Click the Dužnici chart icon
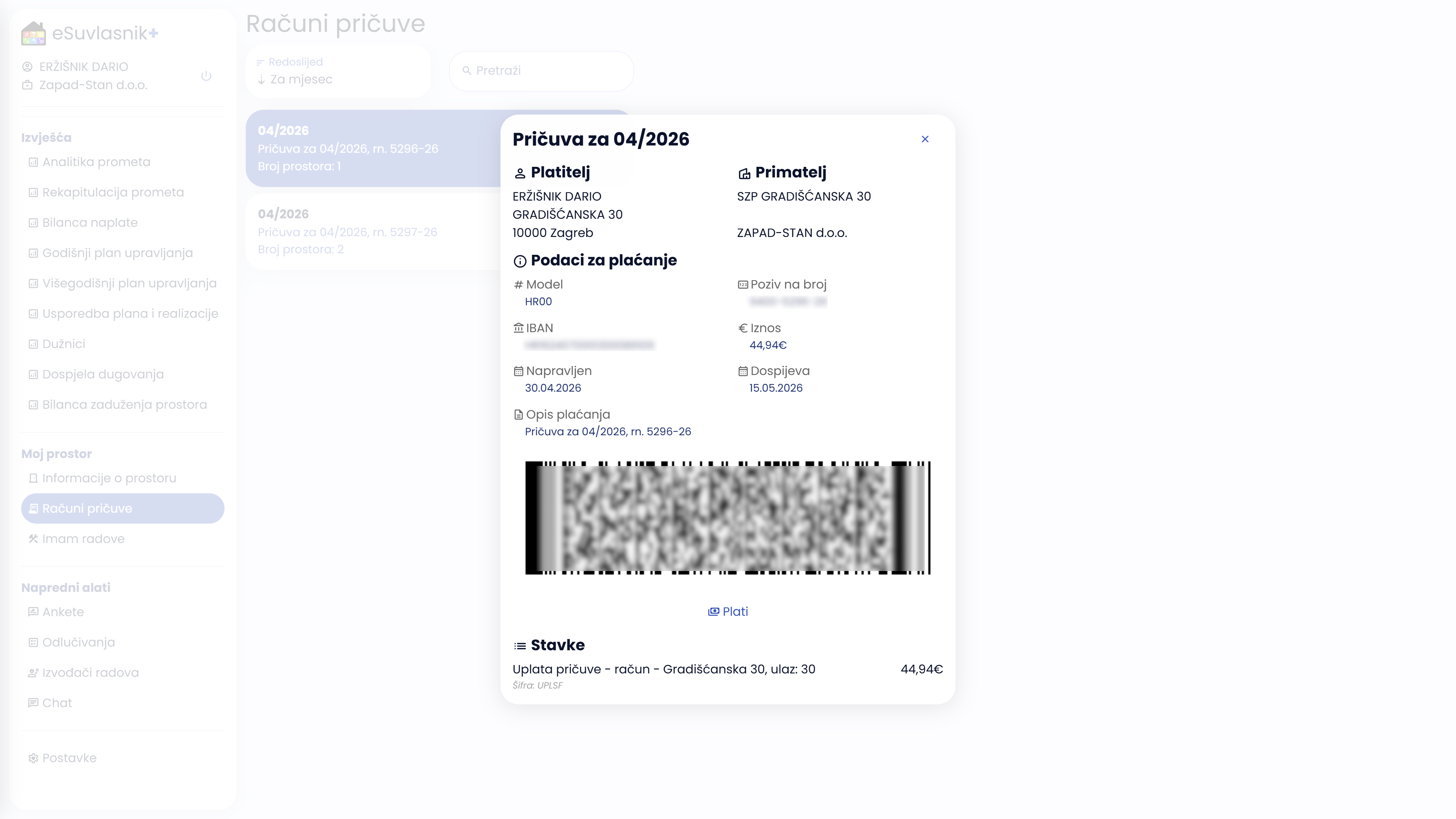The image size is (1456, 819). pyautogui.click(x=33, y=344)
